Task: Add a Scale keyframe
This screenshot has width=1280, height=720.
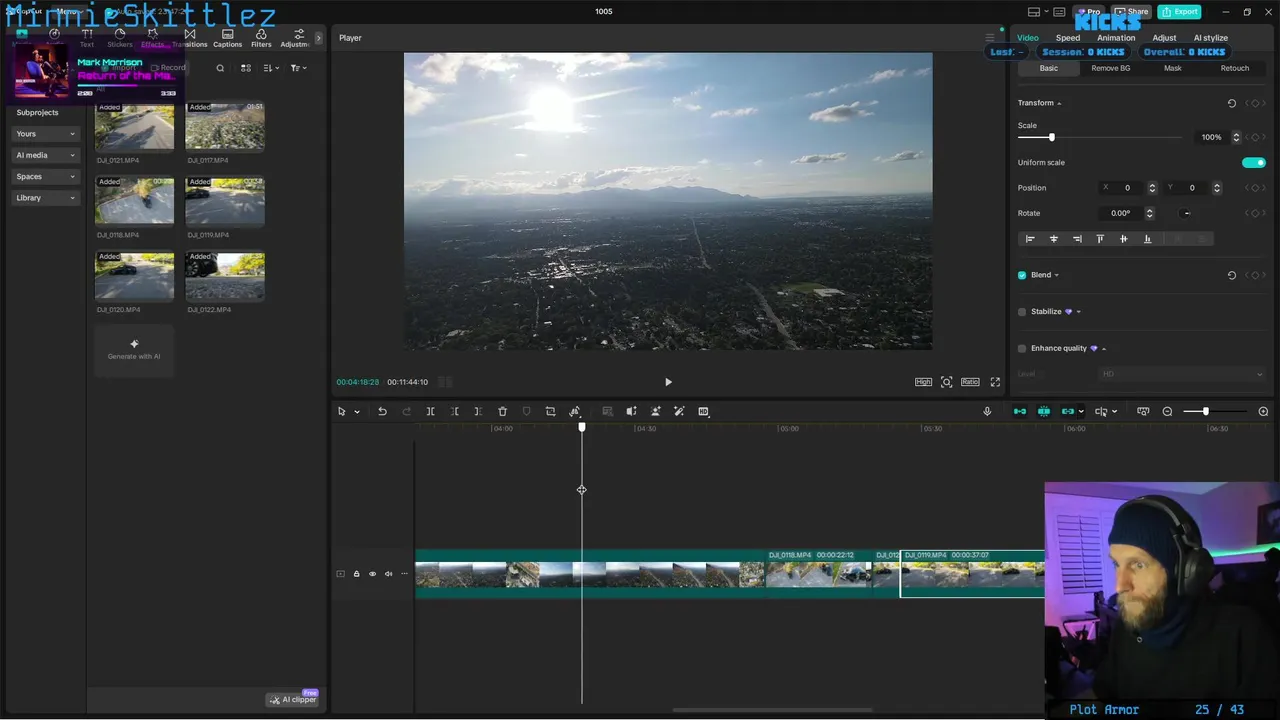Action: tap(1255, 137)
